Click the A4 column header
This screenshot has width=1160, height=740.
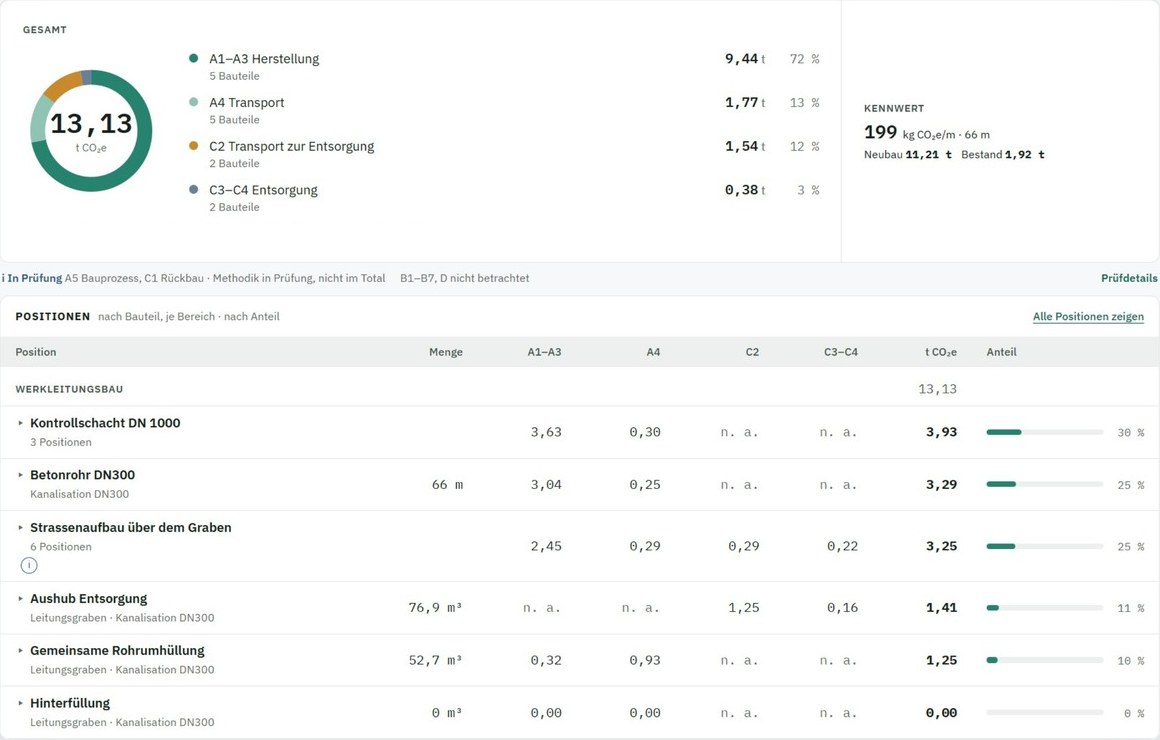653,352
